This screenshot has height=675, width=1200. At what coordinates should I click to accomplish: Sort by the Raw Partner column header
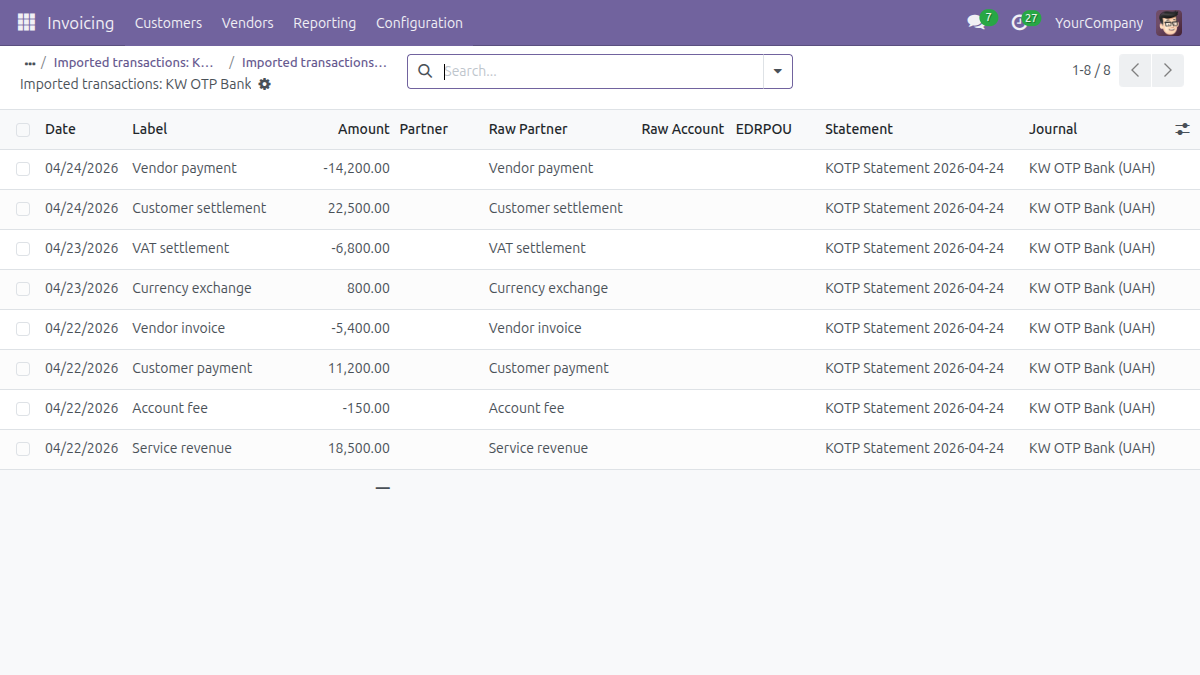(x=528, y=129)
